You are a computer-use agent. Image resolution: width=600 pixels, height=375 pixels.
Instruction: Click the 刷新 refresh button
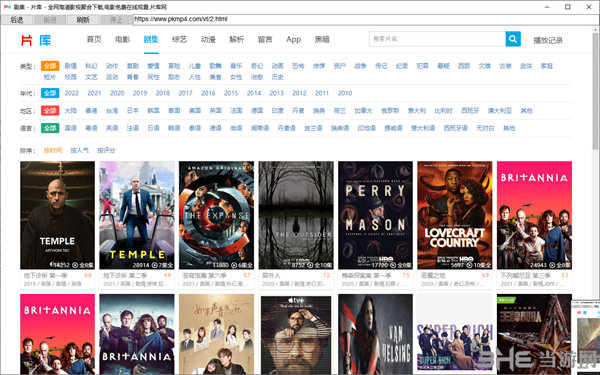[83, 20]
